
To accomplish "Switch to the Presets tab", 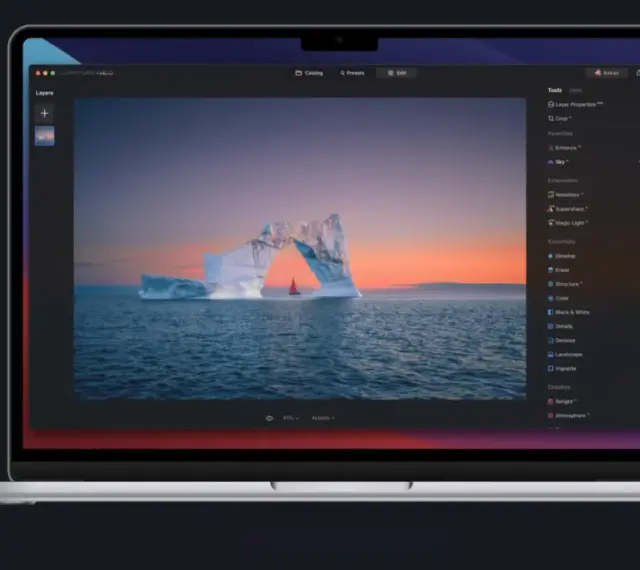I will [x=352, y=73].
